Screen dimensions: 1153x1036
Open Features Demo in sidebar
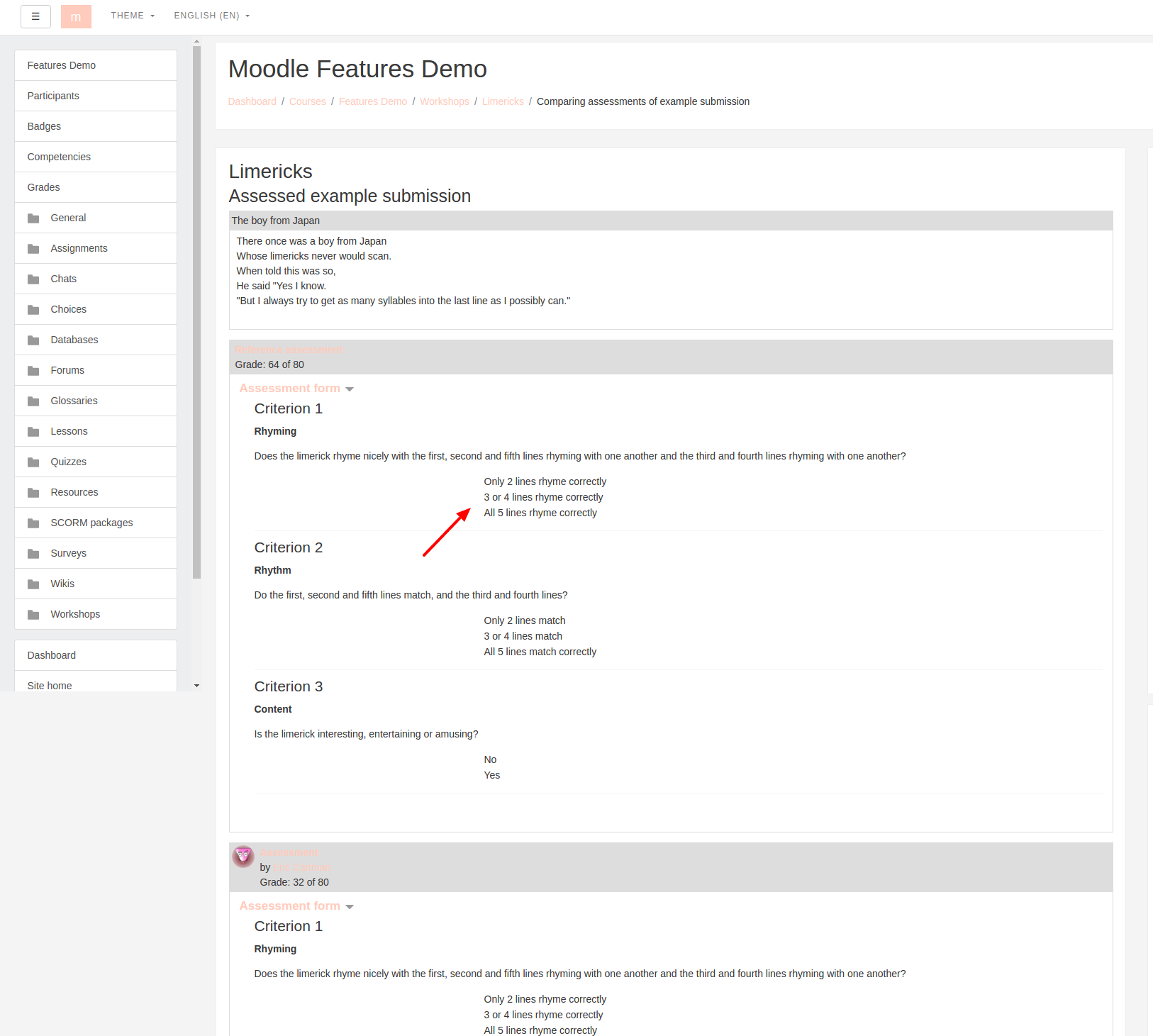[96, 65]
